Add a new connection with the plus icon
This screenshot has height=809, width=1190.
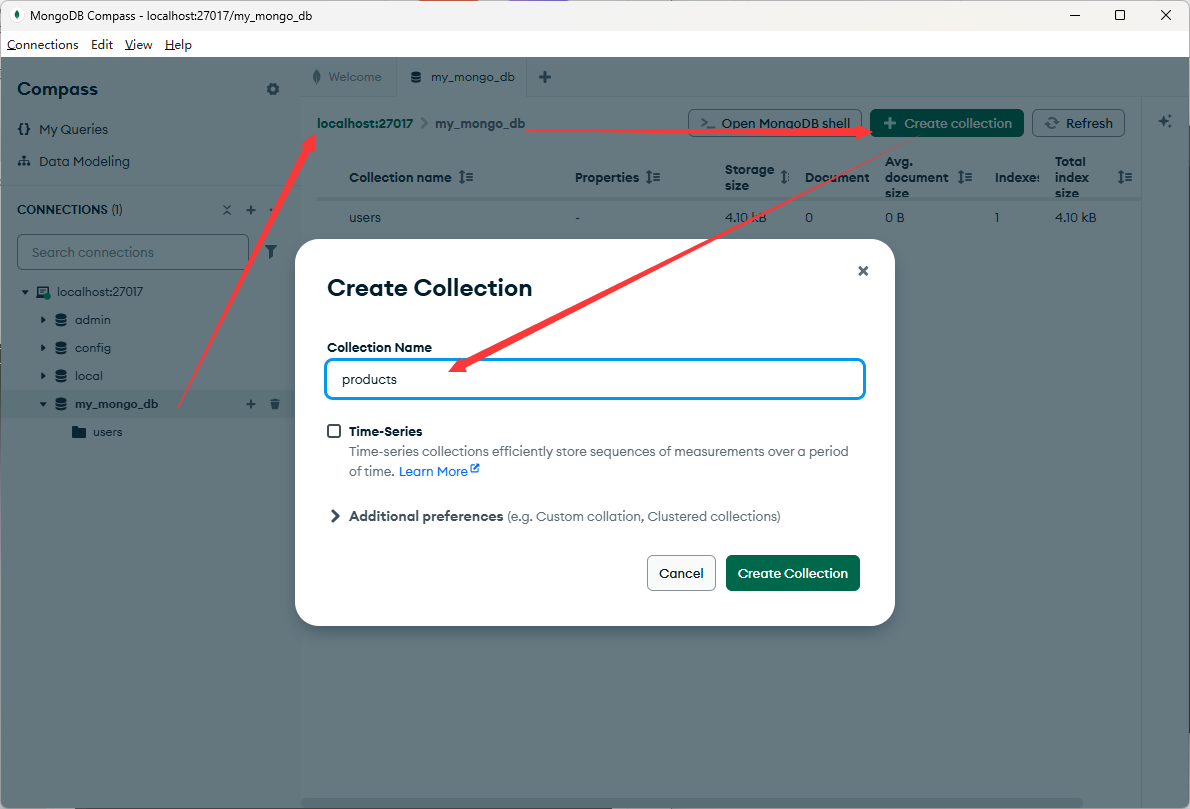click(x=251, y=210)
